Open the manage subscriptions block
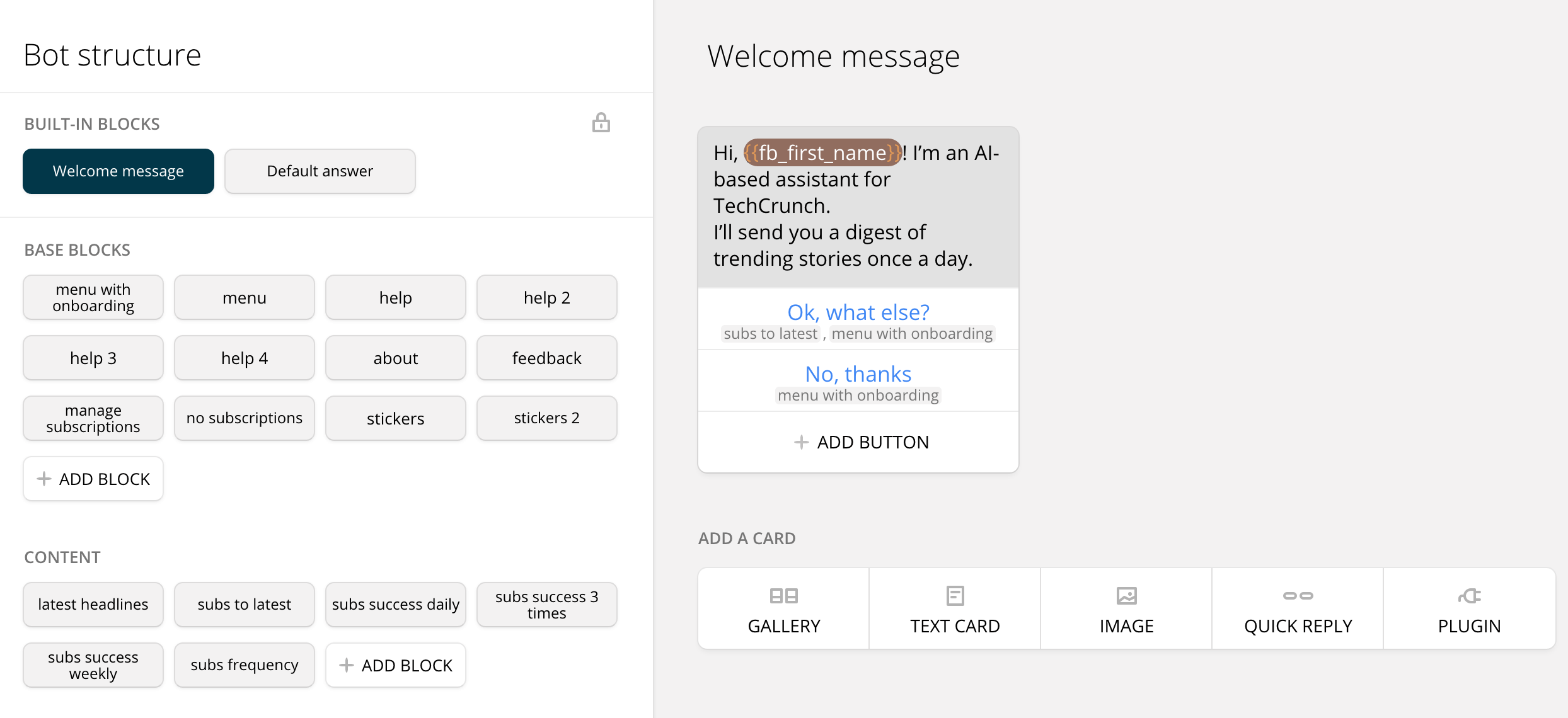This screenshot has height=718, width=1568. (x=93, y=418)
